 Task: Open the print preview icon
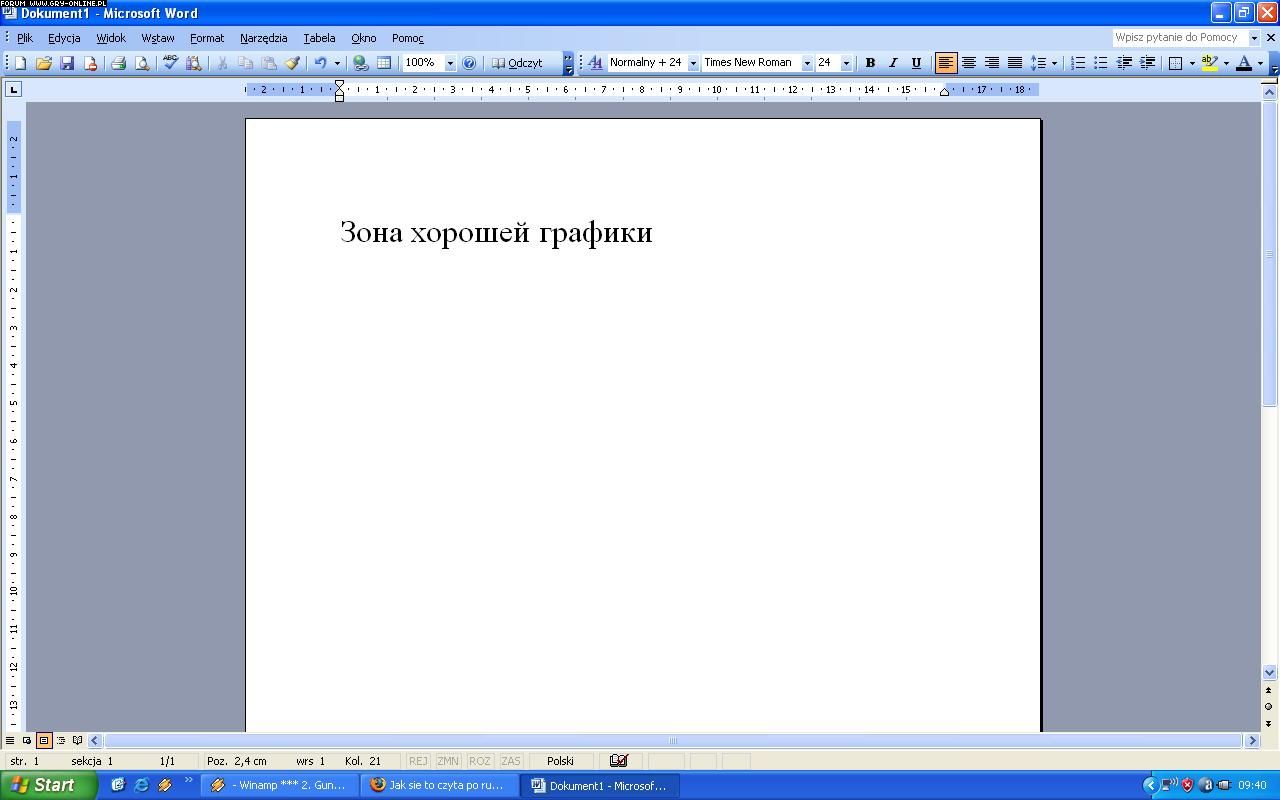(x=142, y=63)
